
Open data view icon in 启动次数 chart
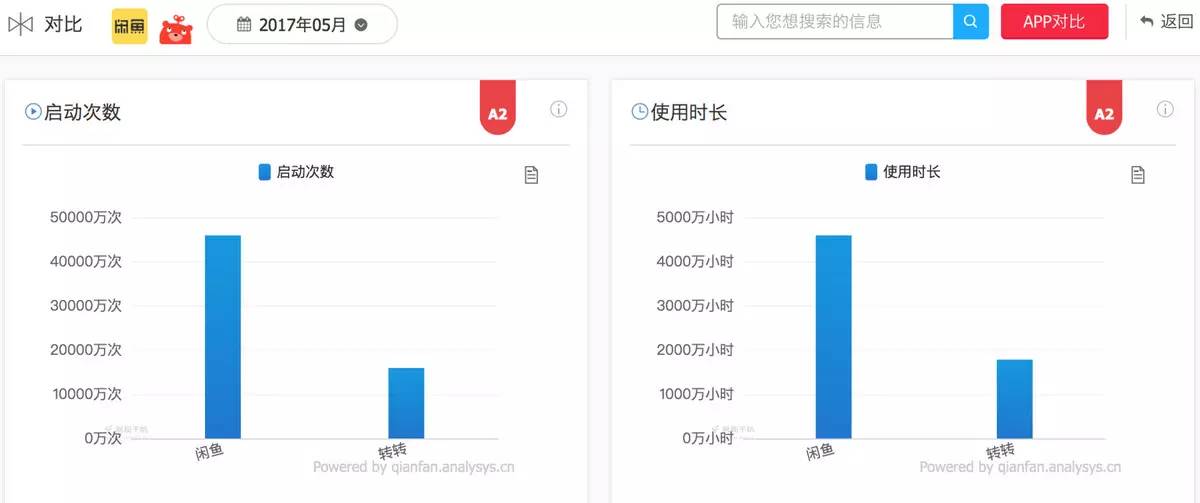531,175
